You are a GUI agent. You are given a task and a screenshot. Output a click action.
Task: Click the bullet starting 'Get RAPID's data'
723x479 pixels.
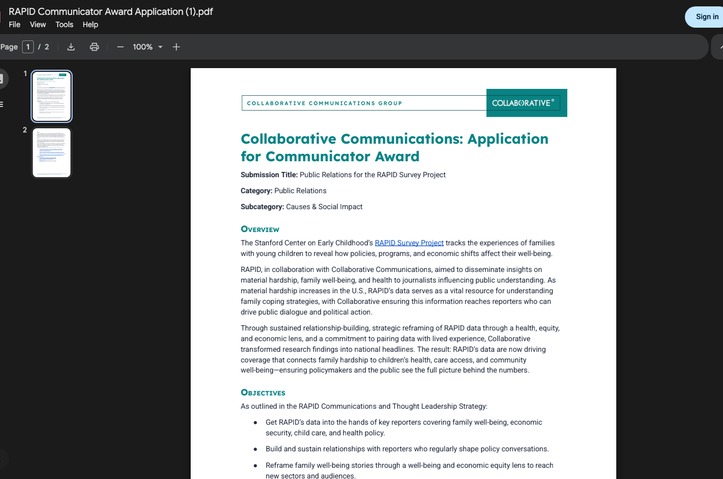pyautogui.click(x=404, y=427)
